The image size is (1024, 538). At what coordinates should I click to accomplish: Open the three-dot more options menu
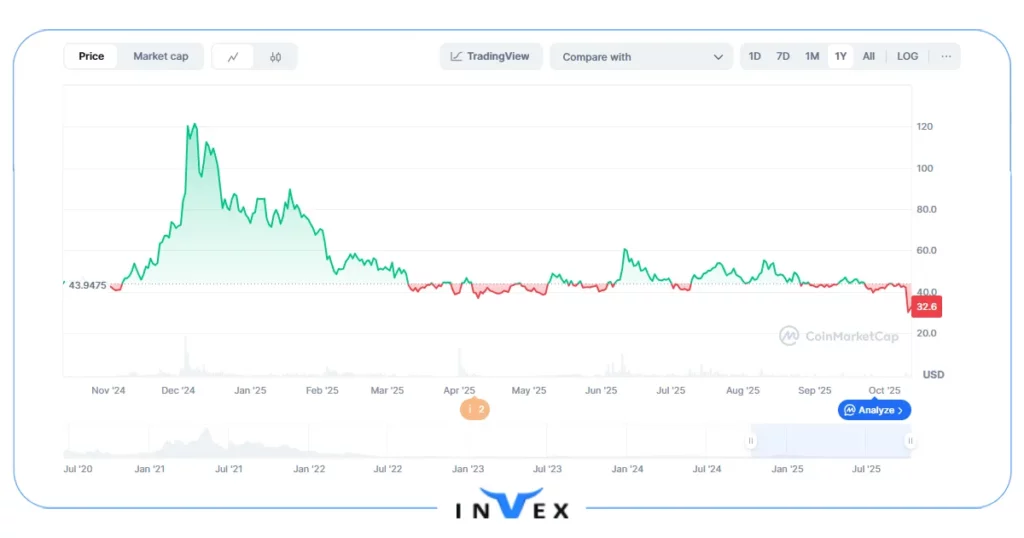tap(945, 57)
